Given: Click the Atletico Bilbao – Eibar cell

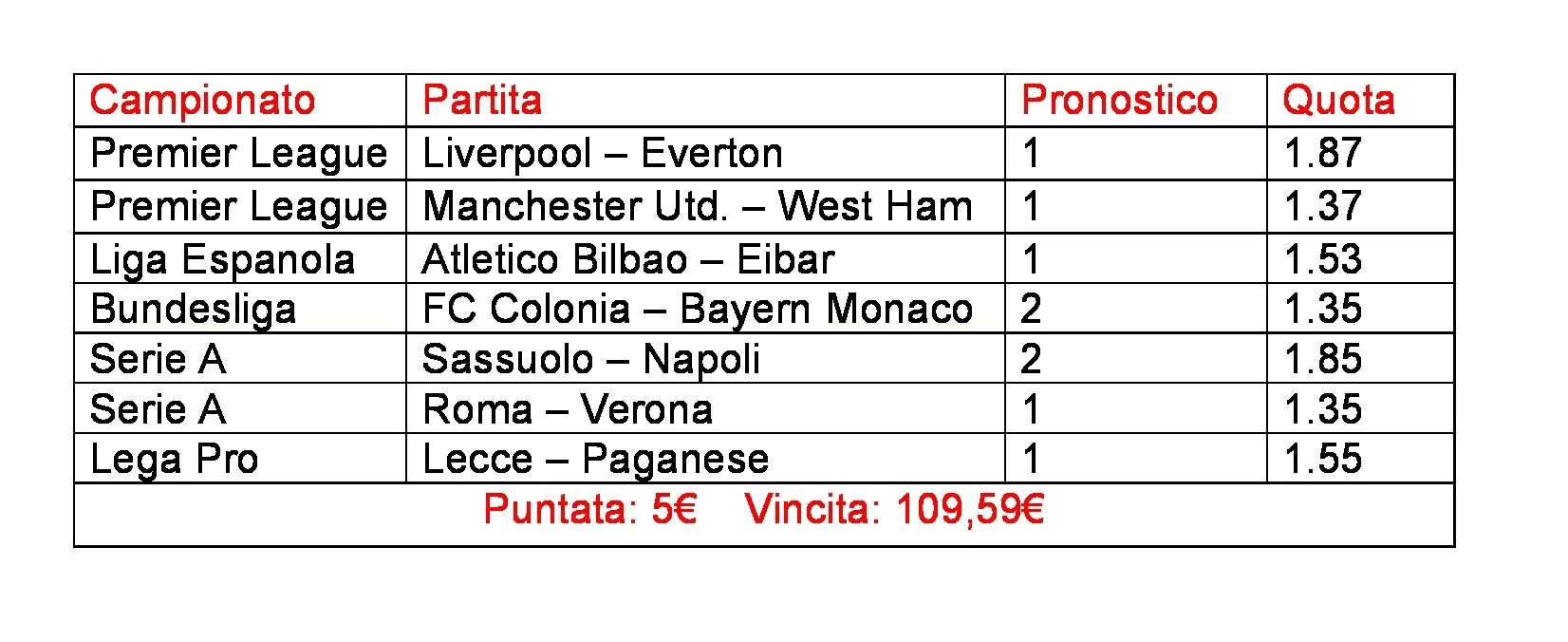Looking at the screenshot, I should pos(627,259).
